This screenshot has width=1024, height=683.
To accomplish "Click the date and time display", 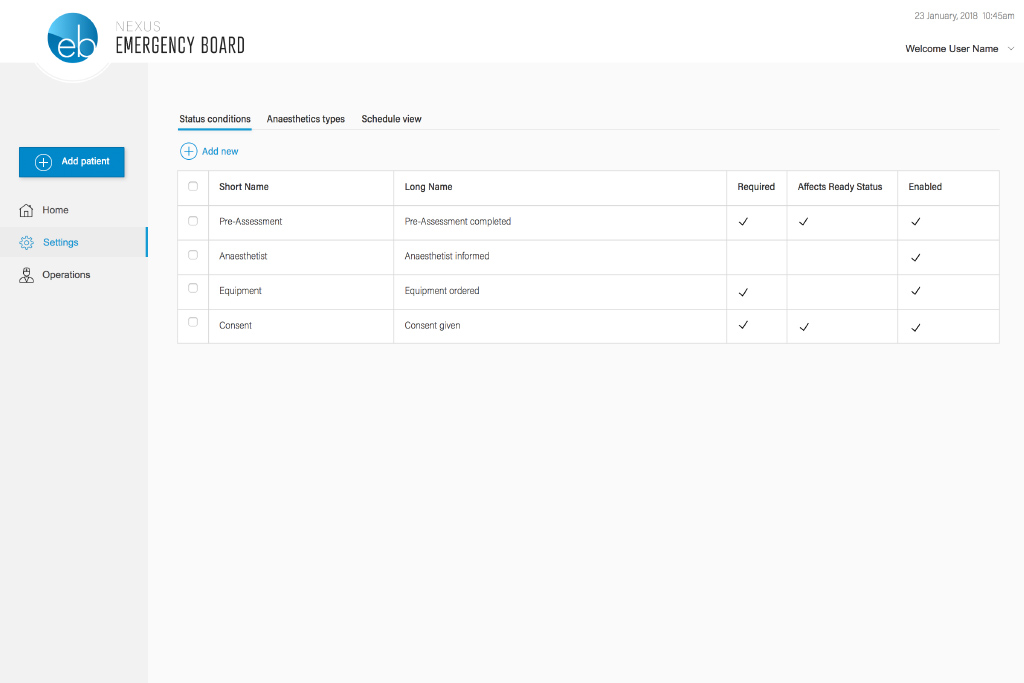I will click(x=964, y=16).
